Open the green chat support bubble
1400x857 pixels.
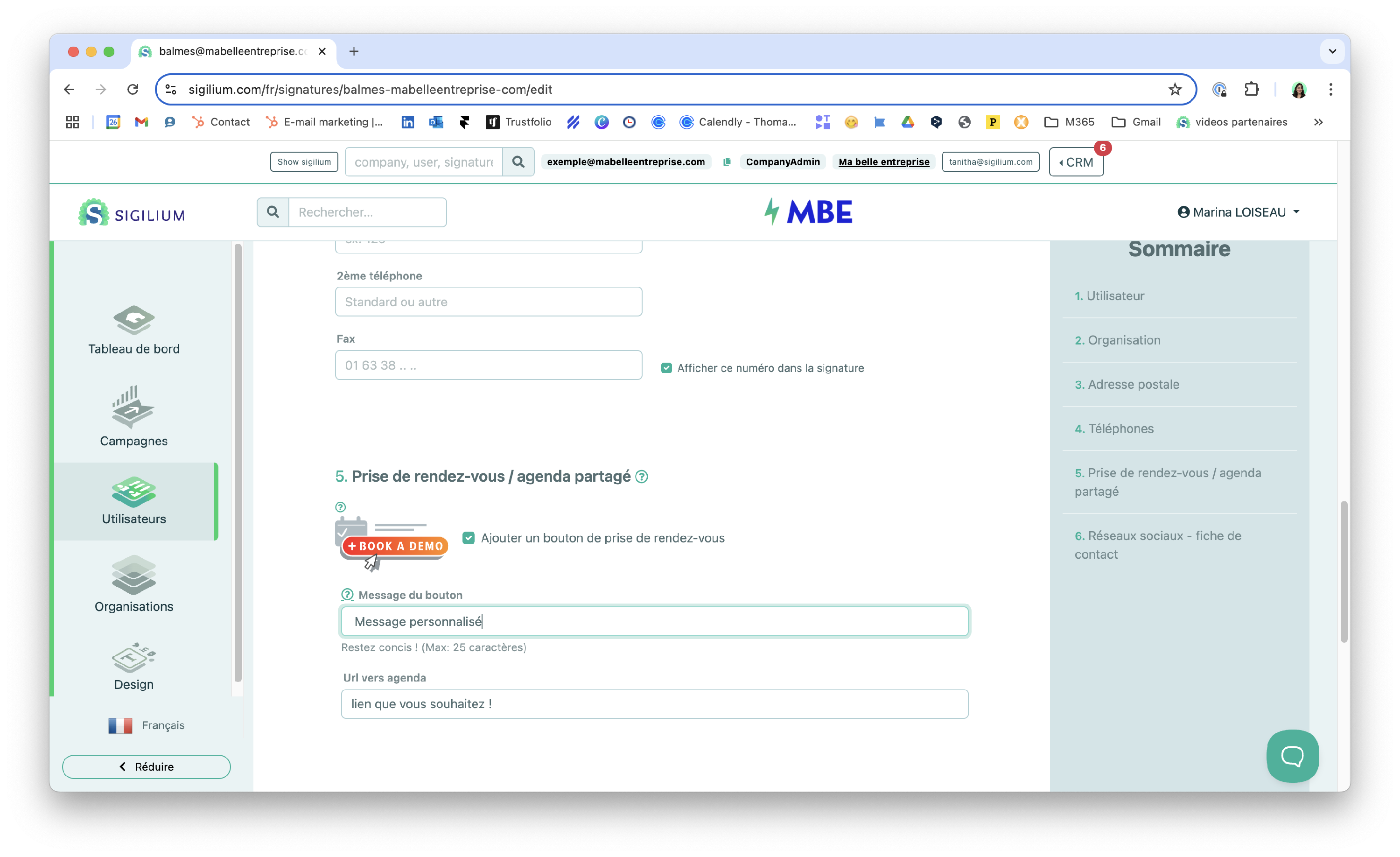pyautogui.click(x=1292, y=756)
